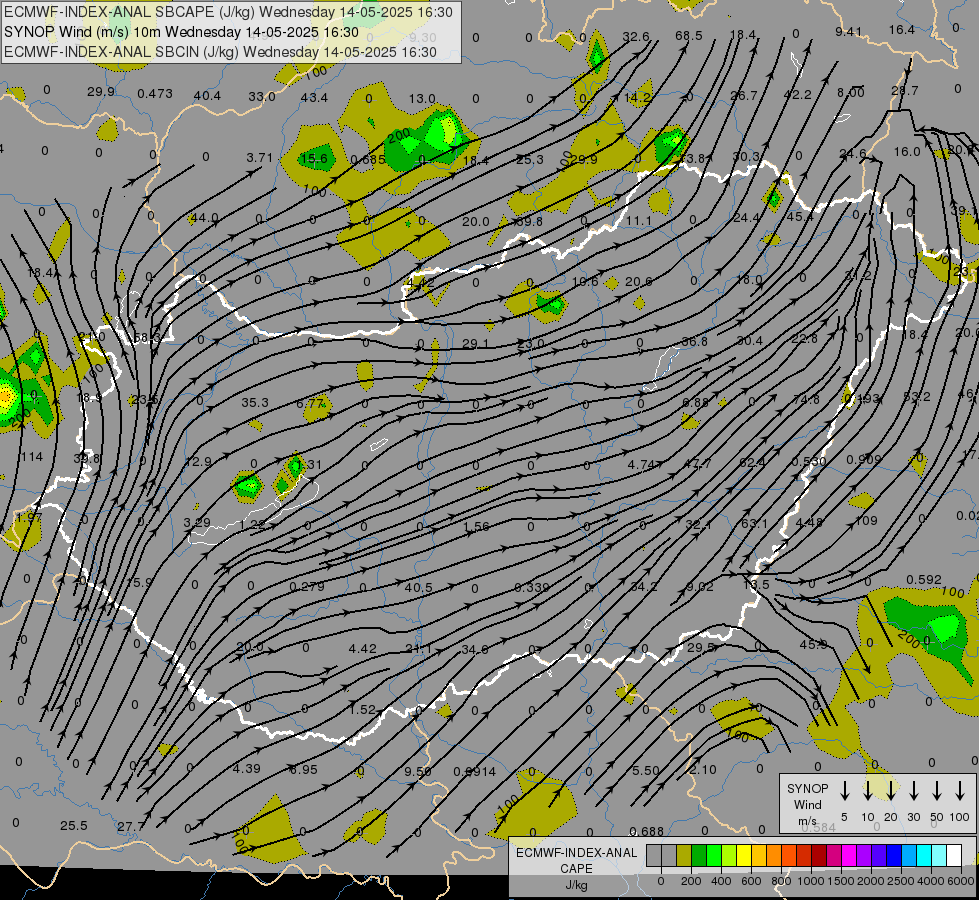This screenshot has height=900, width=979.
Task: Click the map value 6.95
Action: pyautogui.click(x=303, y=769)
